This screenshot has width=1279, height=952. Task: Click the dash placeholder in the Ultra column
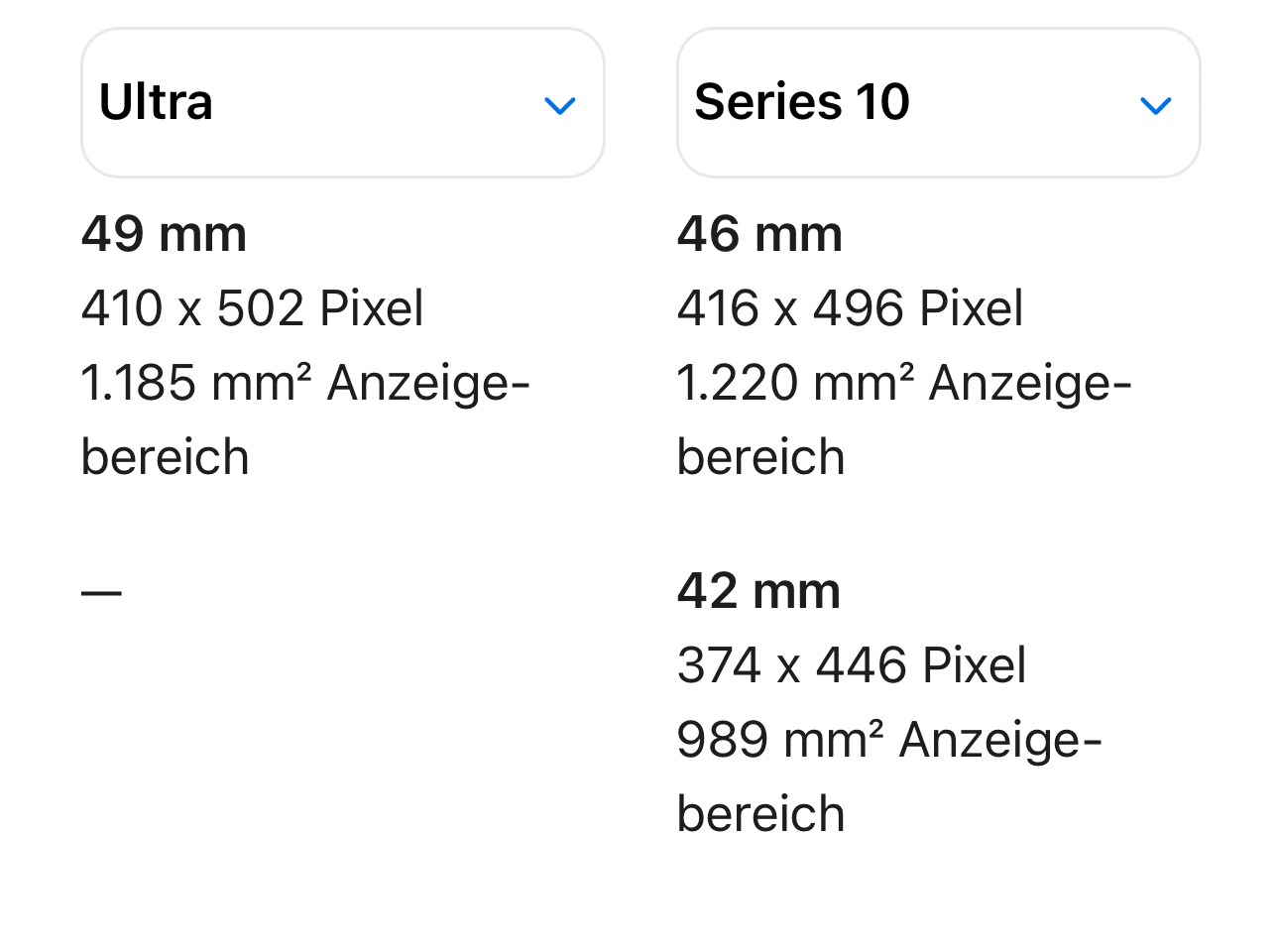click(x=101, y=593)
